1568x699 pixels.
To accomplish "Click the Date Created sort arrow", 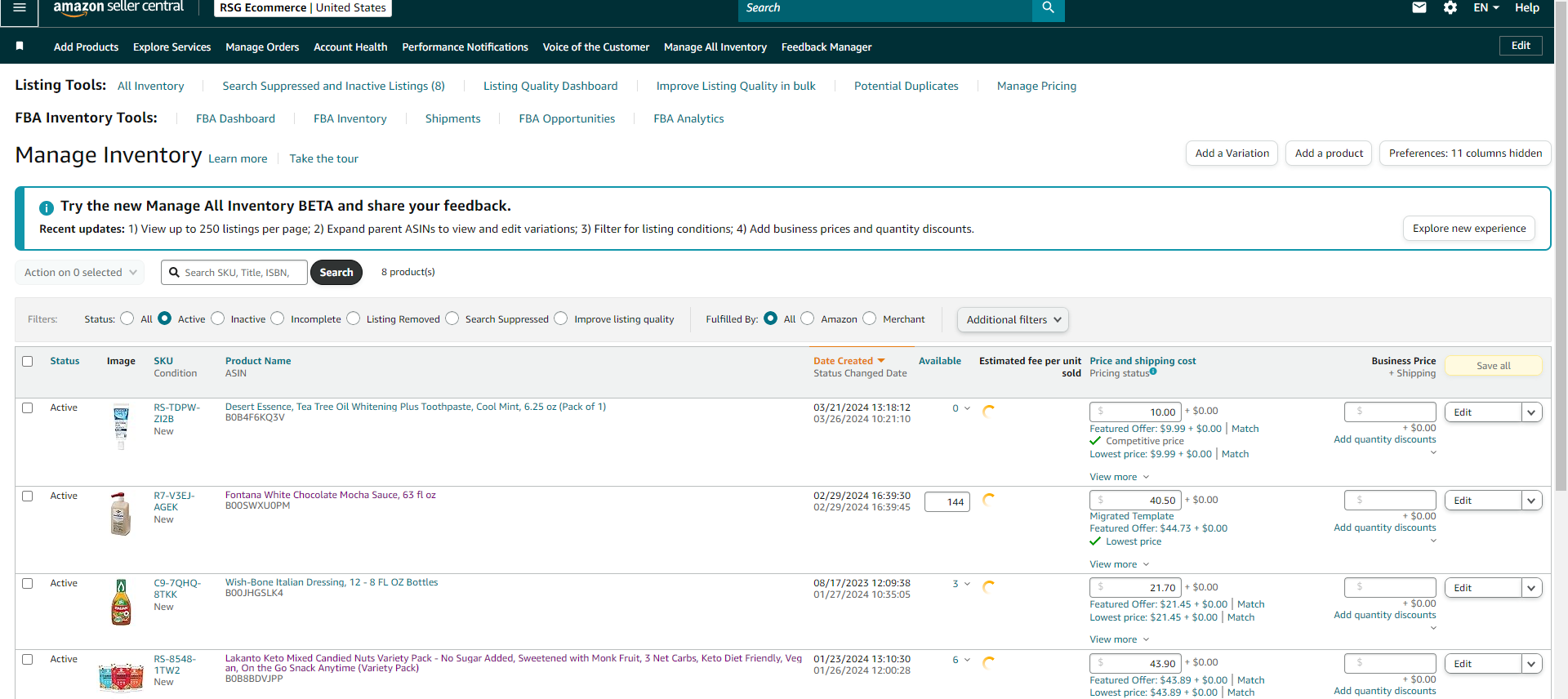I will pos(881,361).
